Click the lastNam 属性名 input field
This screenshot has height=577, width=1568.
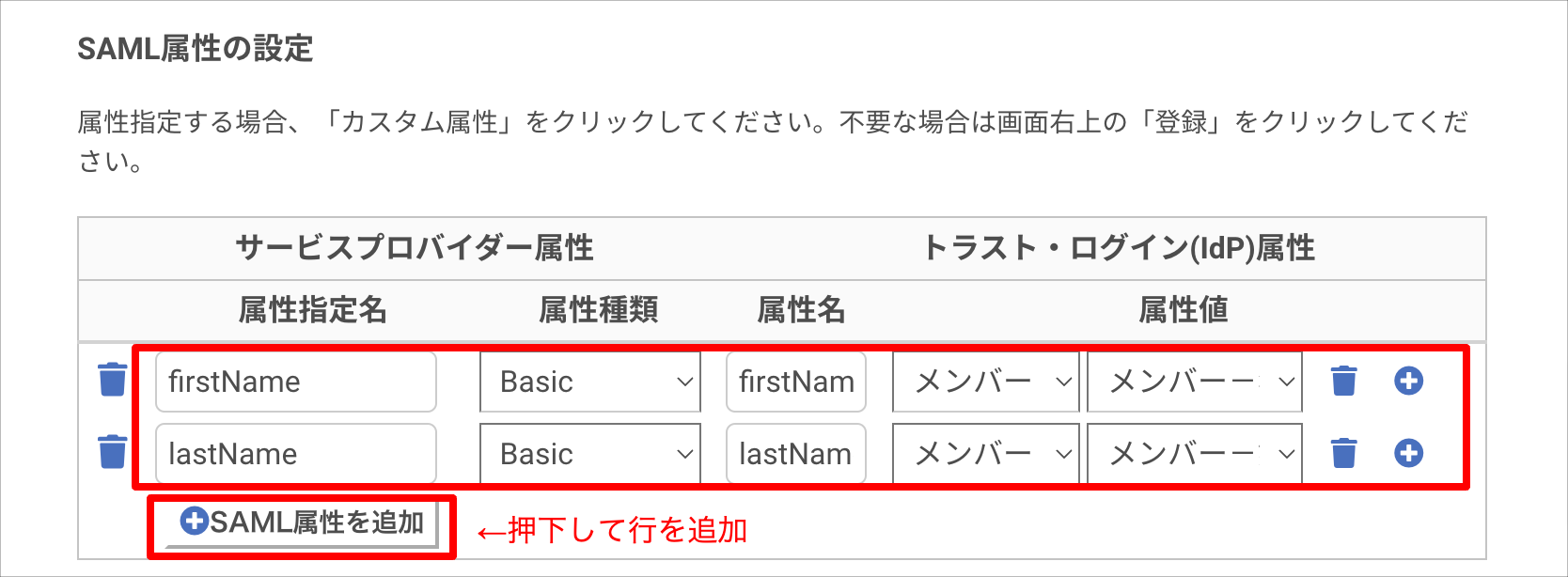796,454
